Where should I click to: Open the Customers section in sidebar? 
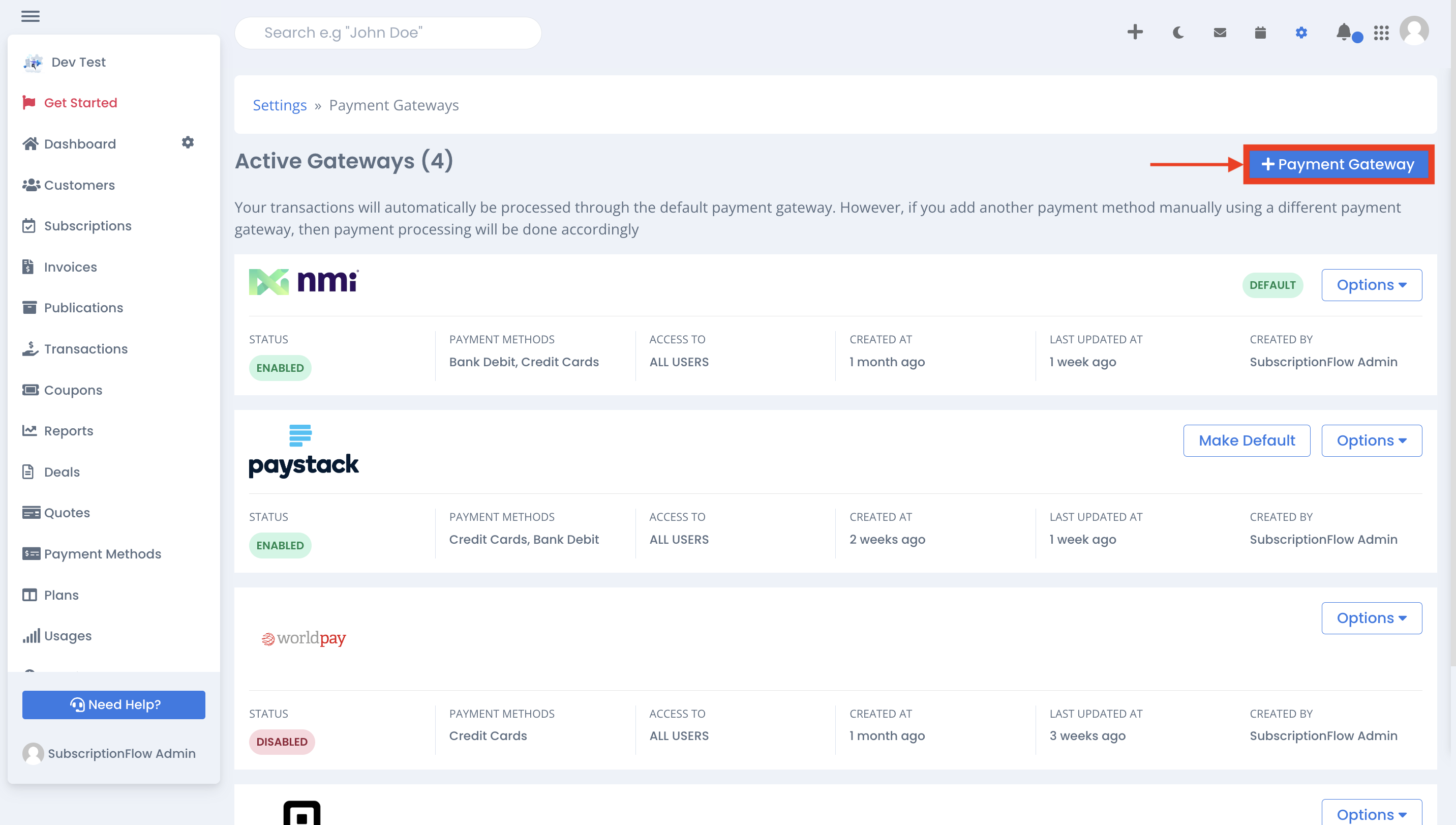(x=79, y=185)
